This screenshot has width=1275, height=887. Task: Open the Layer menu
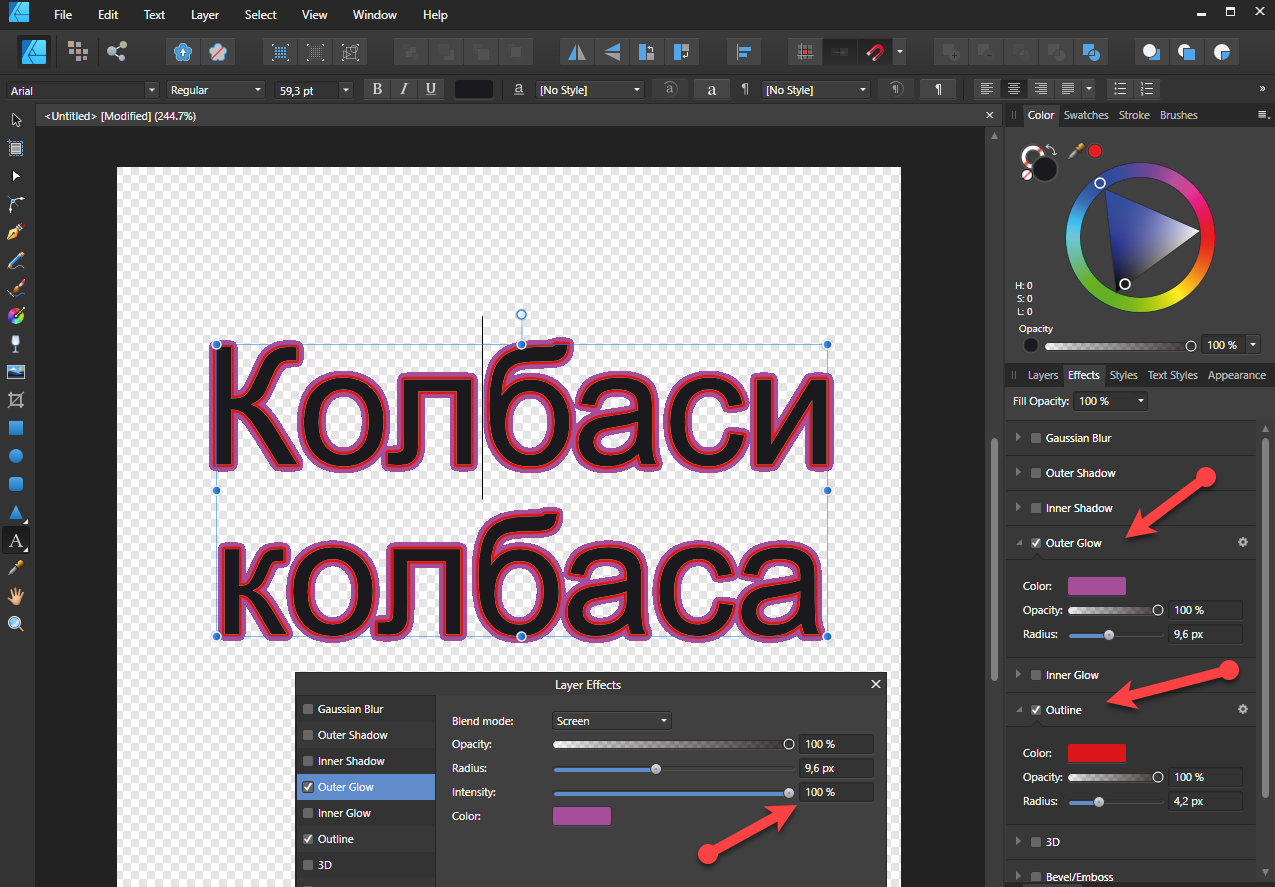click(205, 15)
